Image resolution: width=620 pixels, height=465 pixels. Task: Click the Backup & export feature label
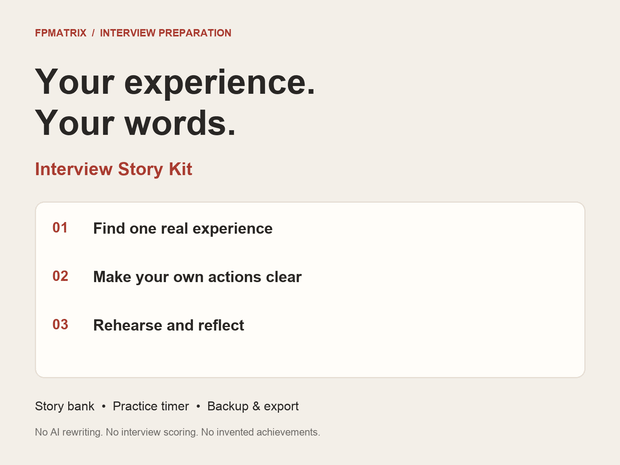click(253, 406)
